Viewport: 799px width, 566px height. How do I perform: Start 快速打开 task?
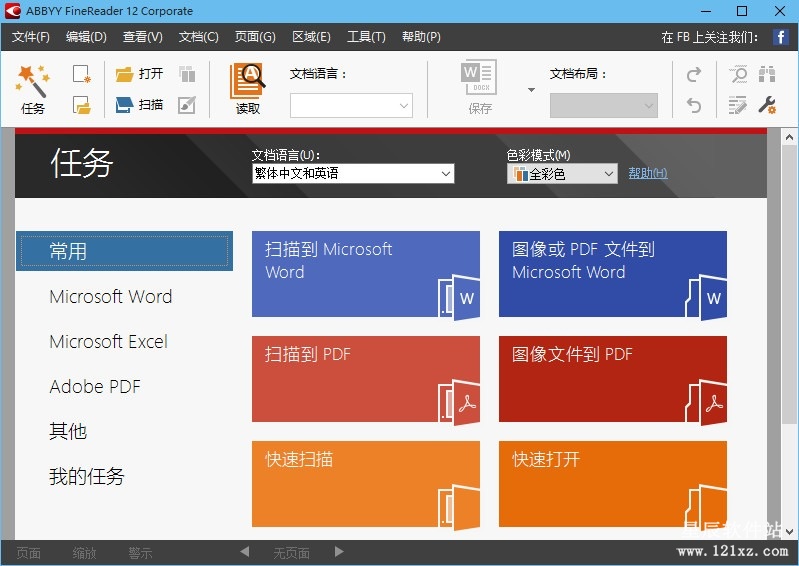pyautogui.click(x=612, y=484)
